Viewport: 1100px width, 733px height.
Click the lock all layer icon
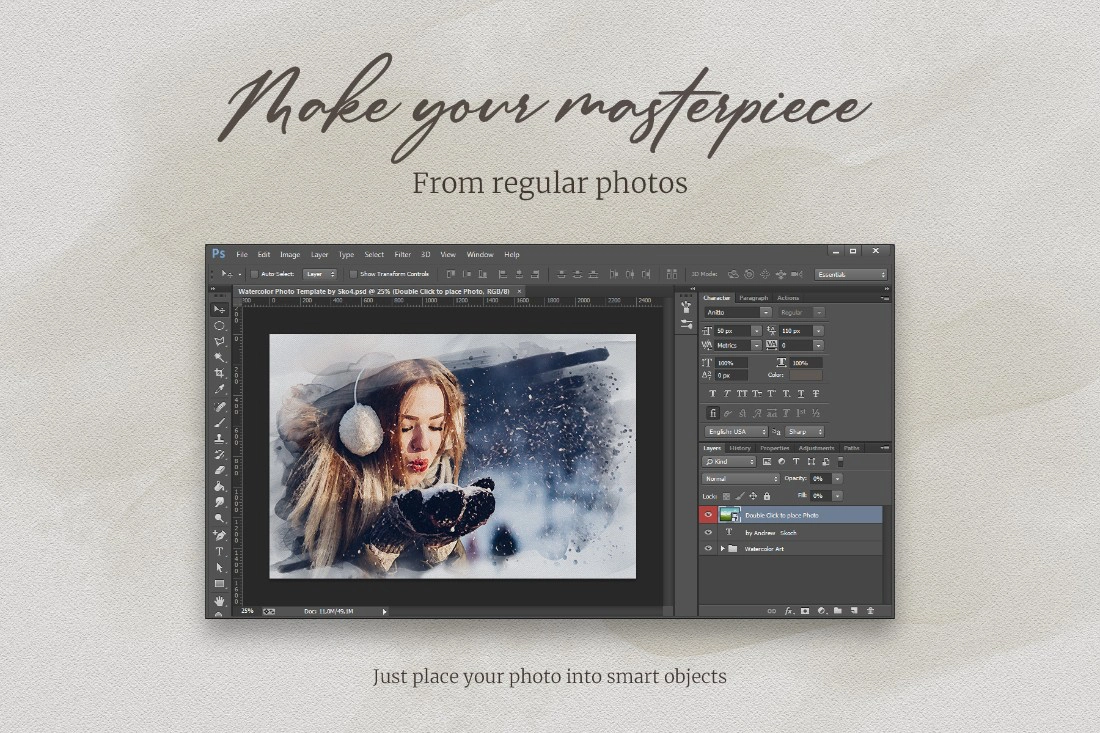[x=767, y=496]
